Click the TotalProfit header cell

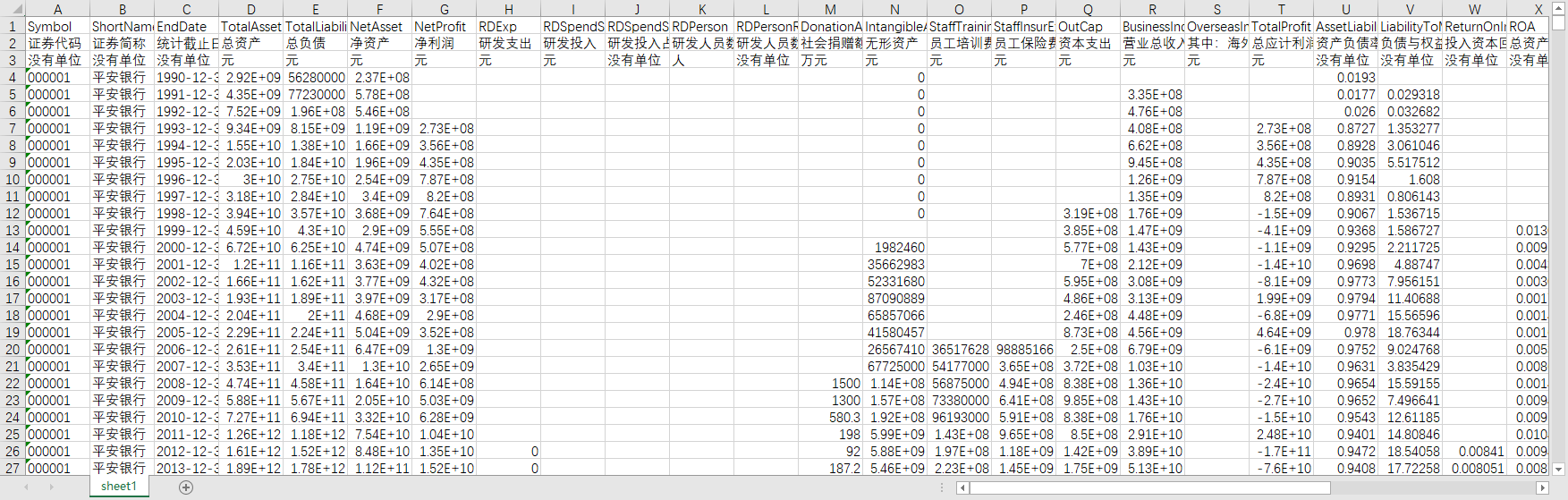1282,27
